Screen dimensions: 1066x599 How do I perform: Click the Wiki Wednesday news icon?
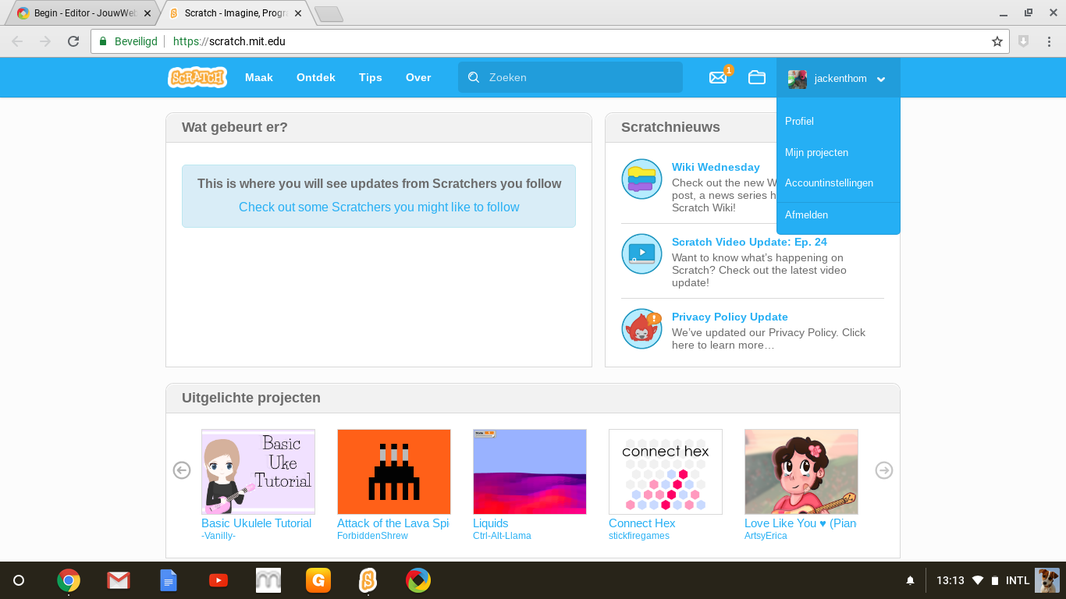coord(642,179)
